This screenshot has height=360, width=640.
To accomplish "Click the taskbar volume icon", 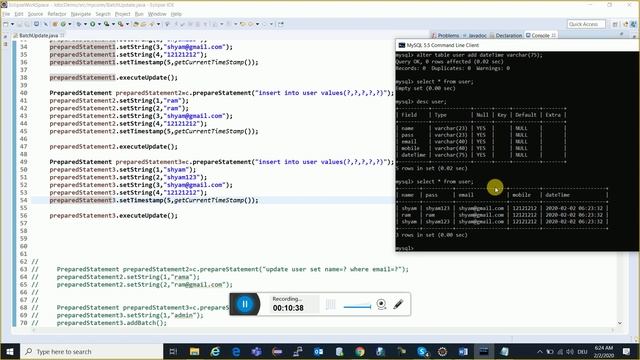I will pyautogui.click(x=570, y=351).
